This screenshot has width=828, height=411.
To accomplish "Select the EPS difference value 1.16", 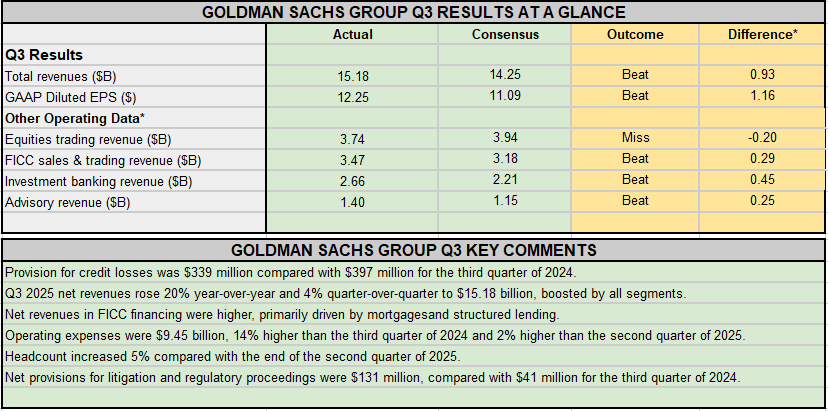I will 762,96.
